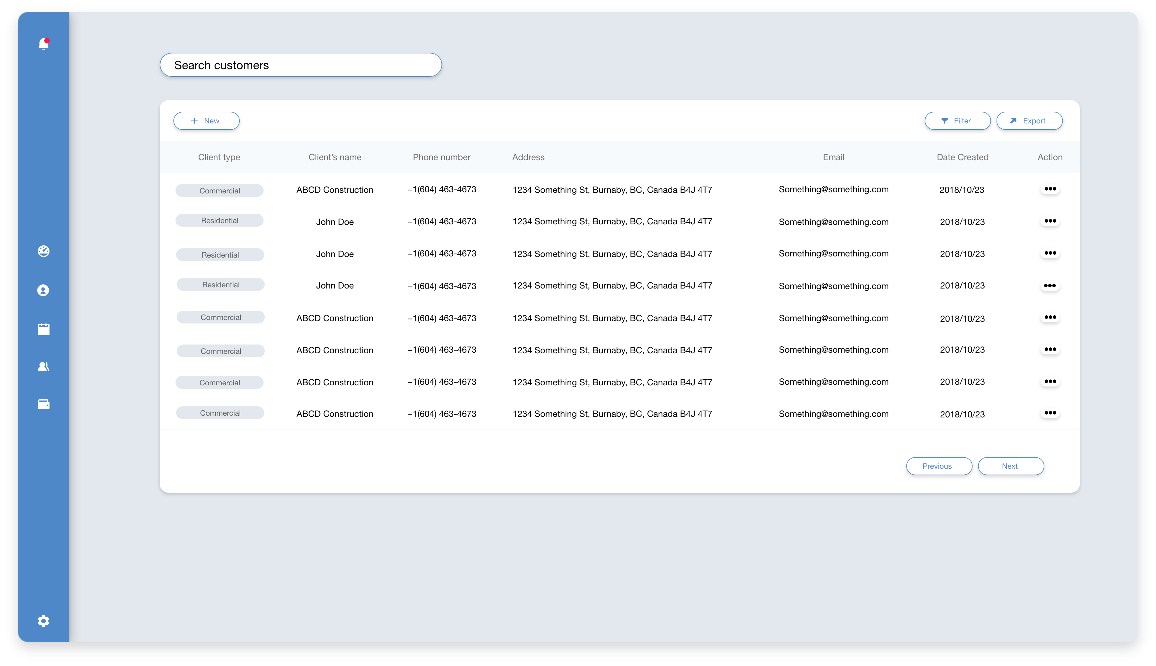Click the email address in the first row
The image size is (1156, 666).
[x=833, y=190]
